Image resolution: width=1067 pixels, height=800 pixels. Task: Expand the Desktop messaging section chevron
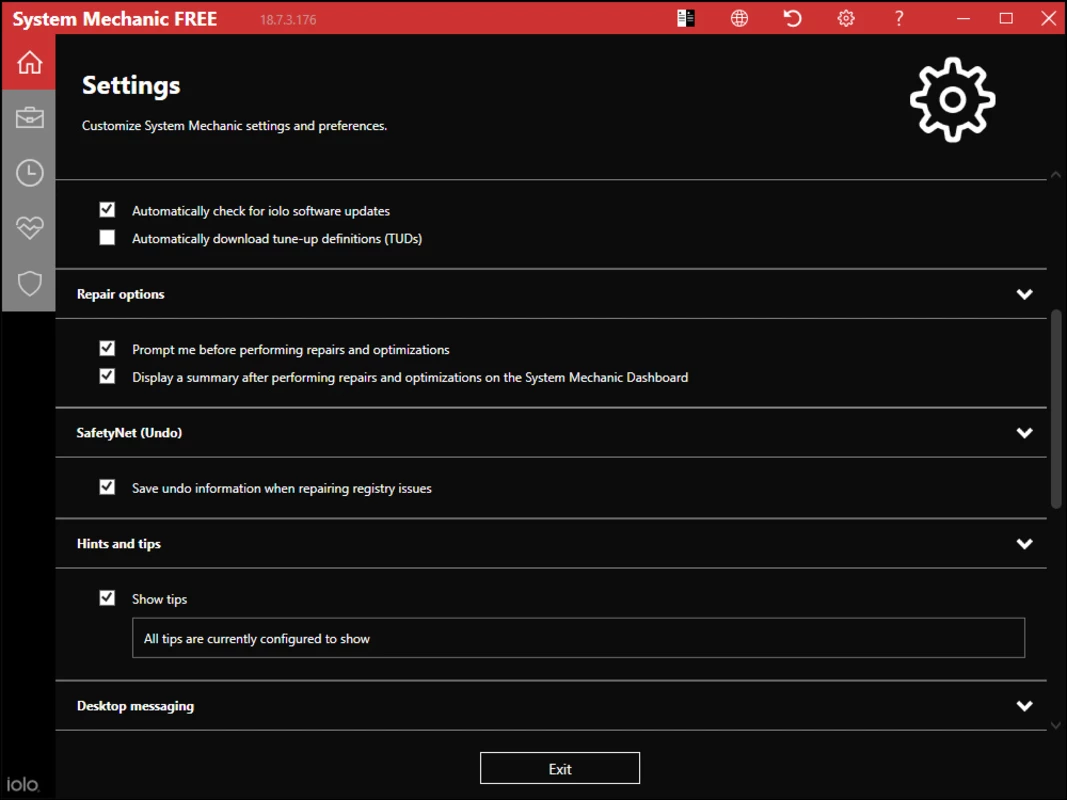click(x=1024, y=705)
